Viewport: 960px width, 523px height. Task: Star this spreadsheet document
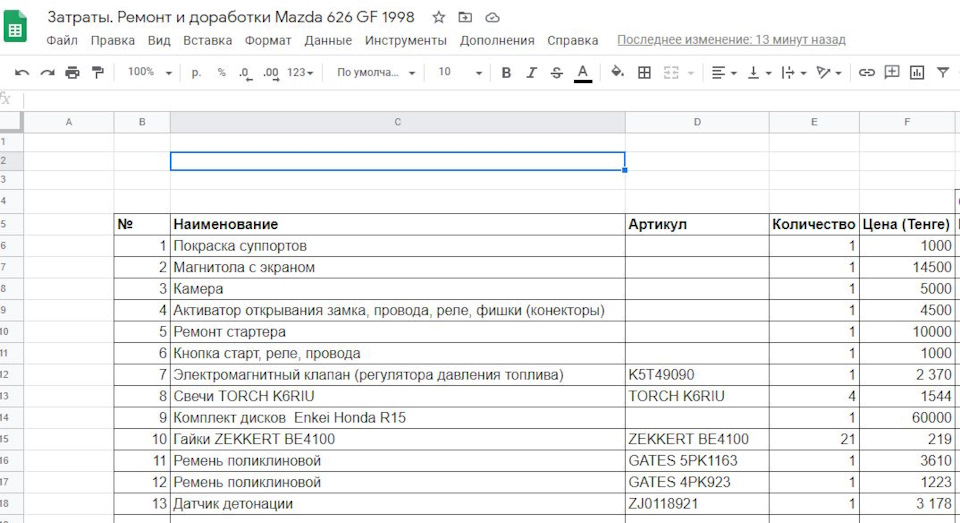pos(438,17)
